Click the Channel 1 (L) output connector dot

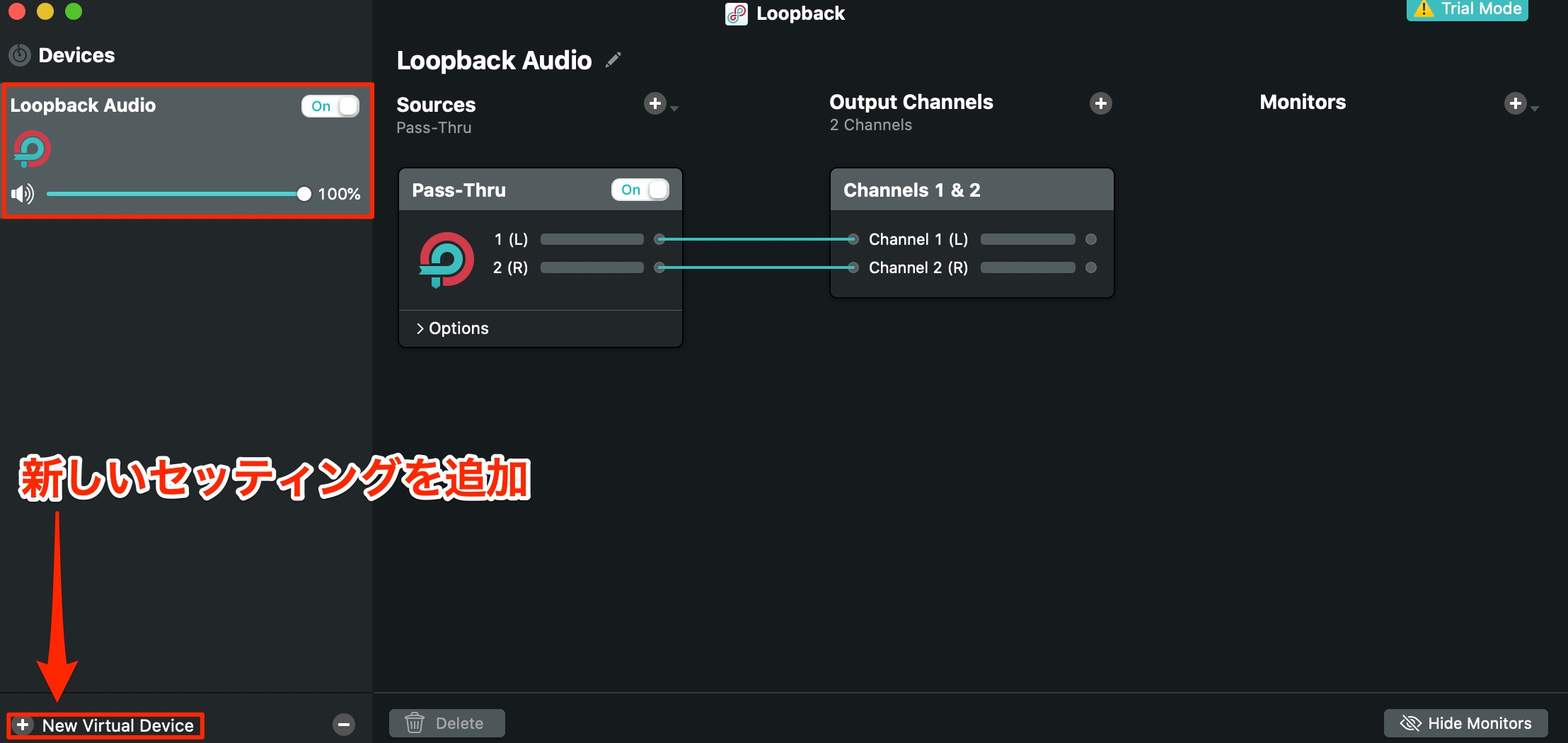[x=1091, y=239]
